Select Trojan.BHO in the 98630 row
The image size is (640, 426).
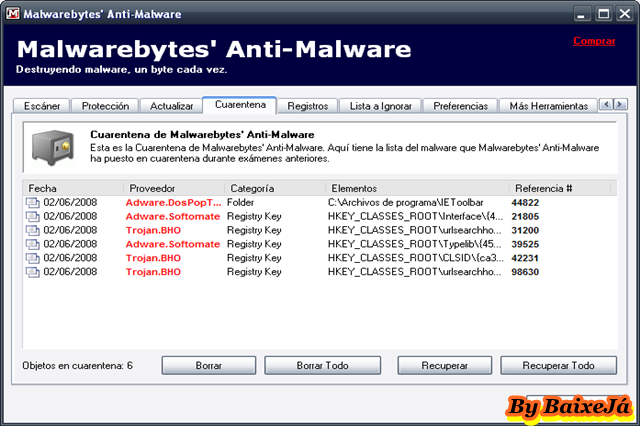tap(153, 272)
